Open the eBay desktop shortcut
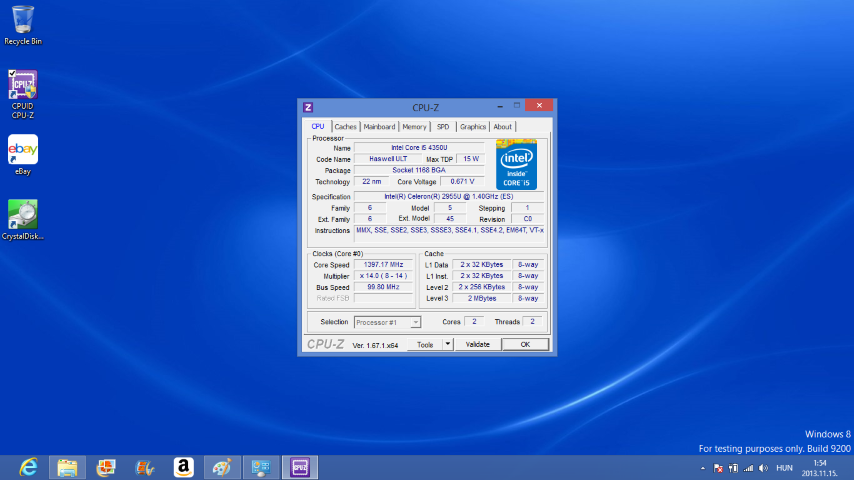854x480 pixels. 22,150
